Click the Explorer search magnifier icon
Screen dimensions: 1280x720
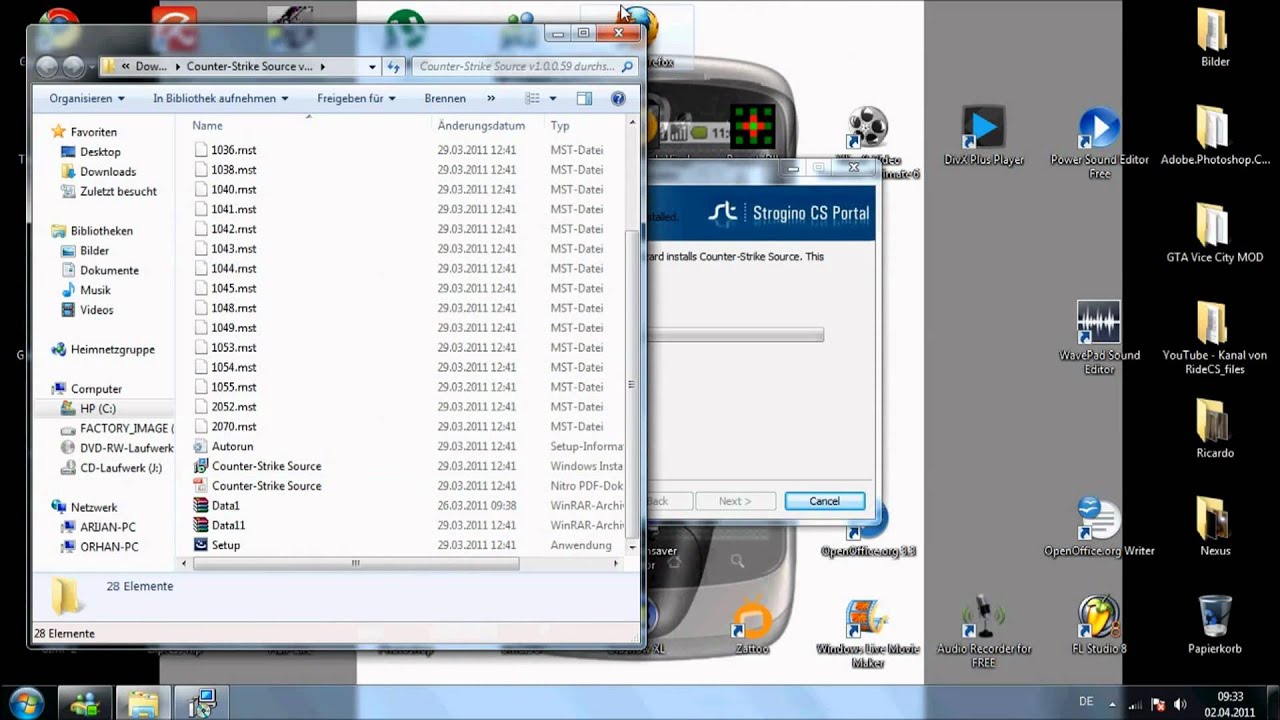[628, 67]
